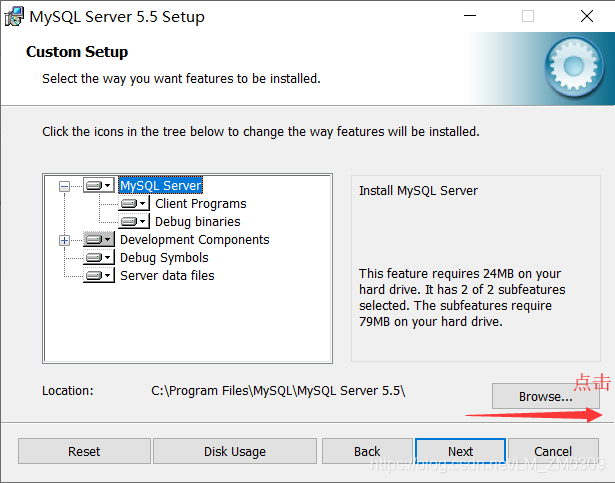Close the MySQL Server Setup window
Image resolution: width=615 pixels, height=483 pixels.
(x=587, y=16)
